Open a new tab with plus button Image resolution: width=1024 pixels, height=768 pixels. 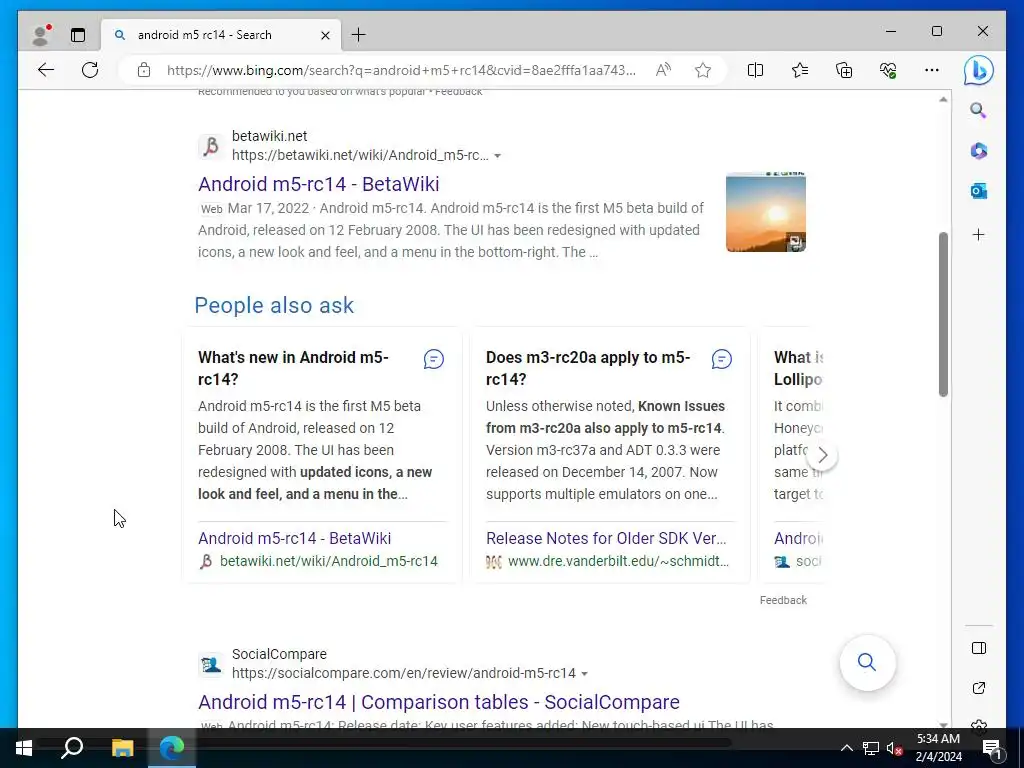[x=359, y=35]
